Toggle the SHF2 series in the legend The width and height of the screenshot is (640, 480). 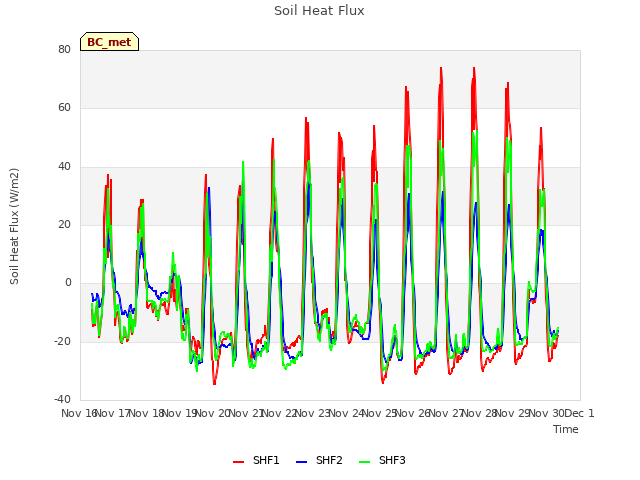click(x=319, y=460)
